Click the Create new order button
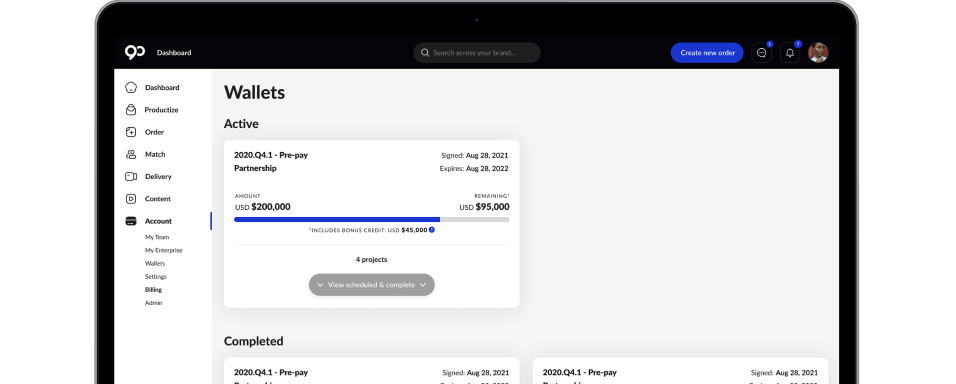The image size is (956, 384). click(707, 53)
